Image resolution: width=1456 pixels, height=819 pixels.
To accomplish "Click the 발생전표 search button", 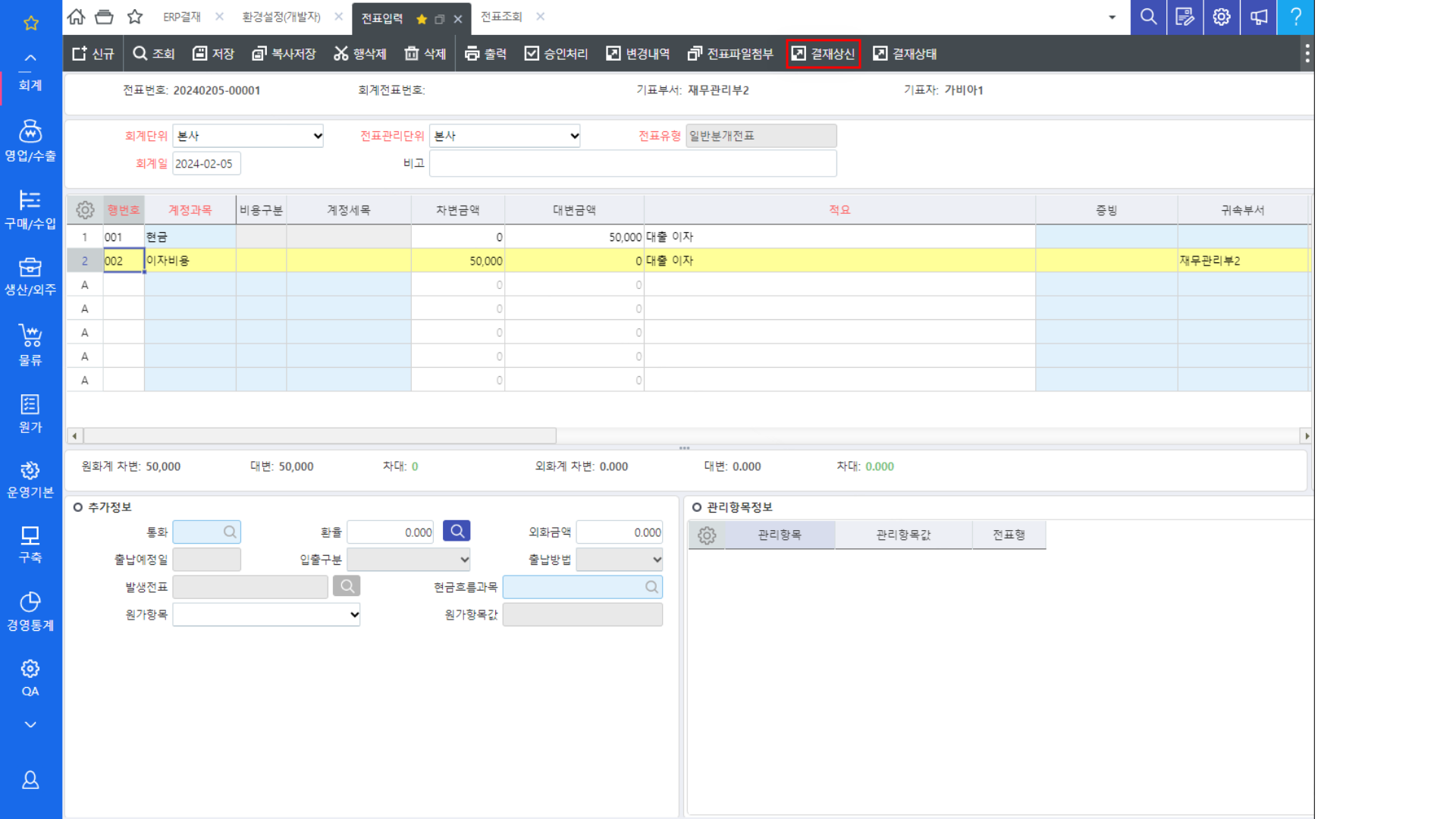I will (347, 585).
